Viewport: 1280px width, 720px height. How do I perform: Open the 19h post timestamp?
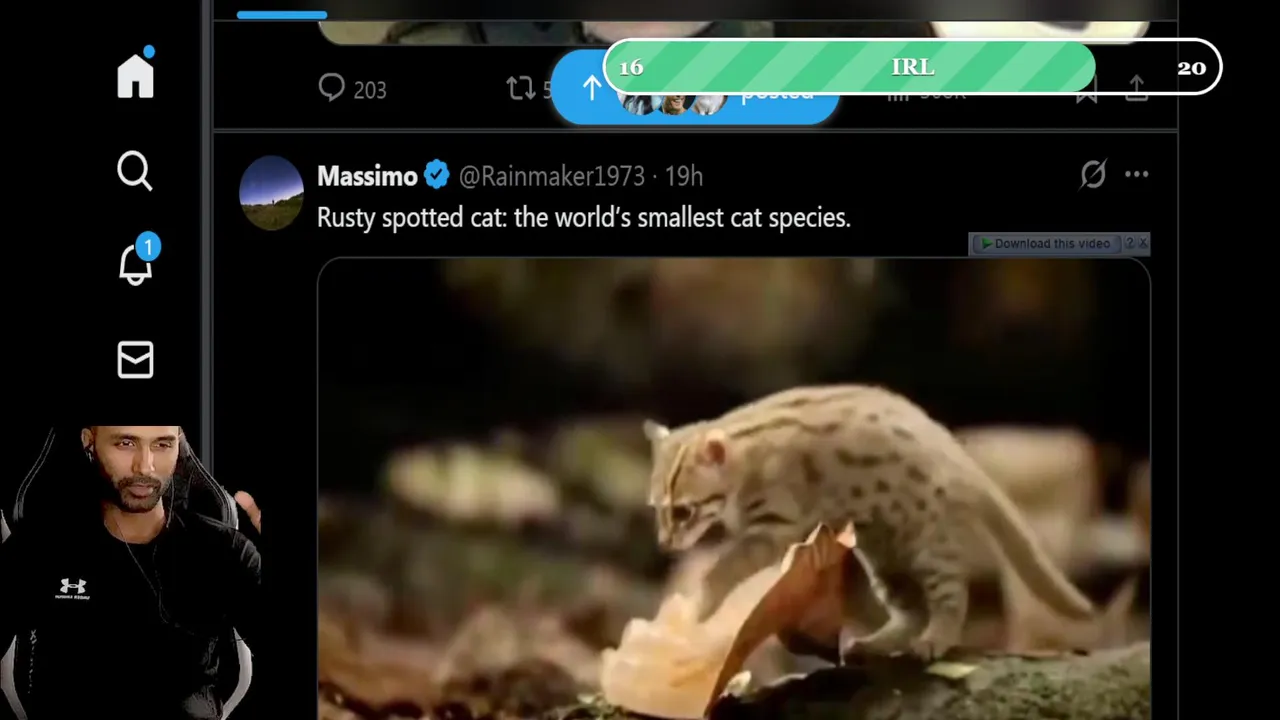click(684, 176)
